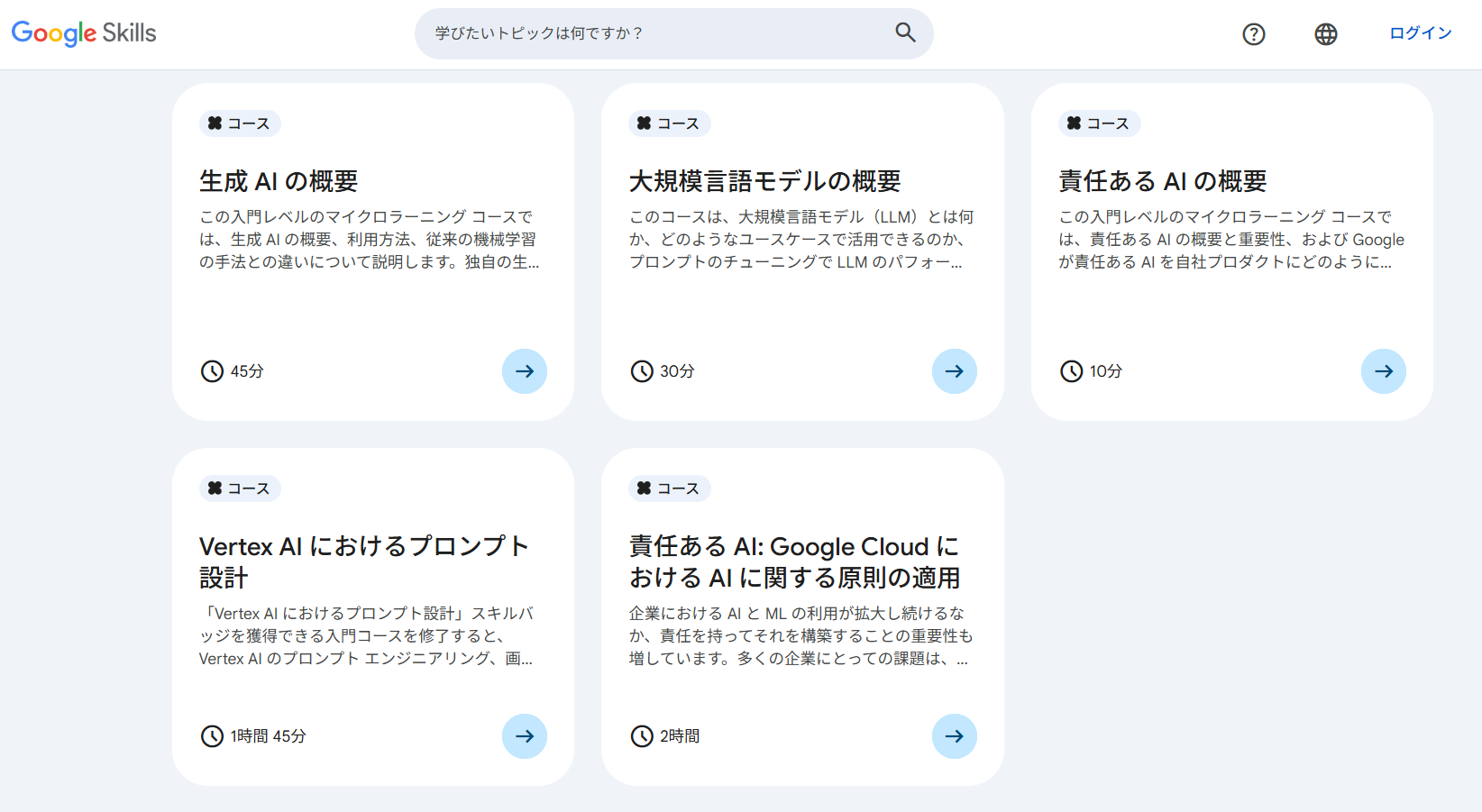Click the ログイン link

(1420, 32)
